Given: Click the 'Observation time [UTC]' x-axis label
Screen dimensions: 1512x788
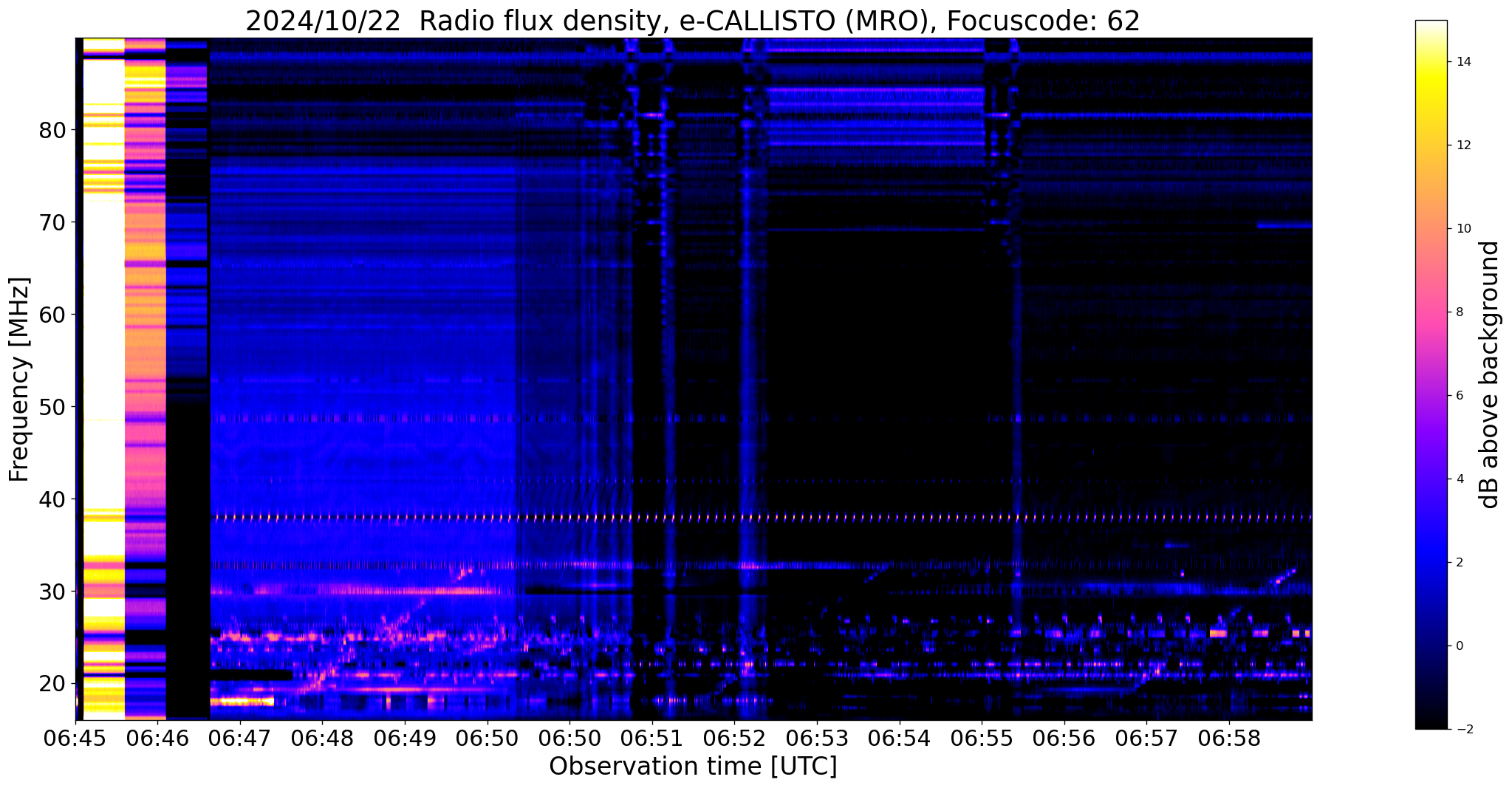Looking at the screenshot, I should click(693, 766).
